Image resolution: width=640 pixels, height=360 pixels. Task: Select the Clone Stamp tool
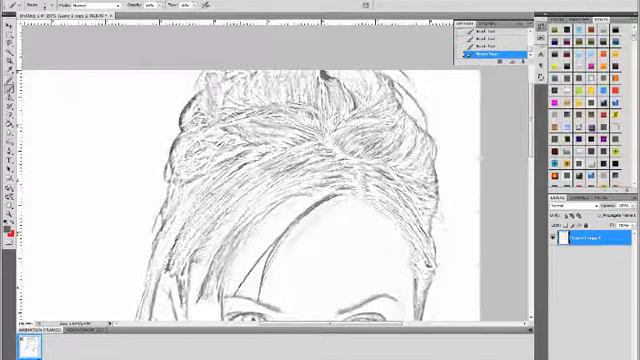[x=9, y=98]
